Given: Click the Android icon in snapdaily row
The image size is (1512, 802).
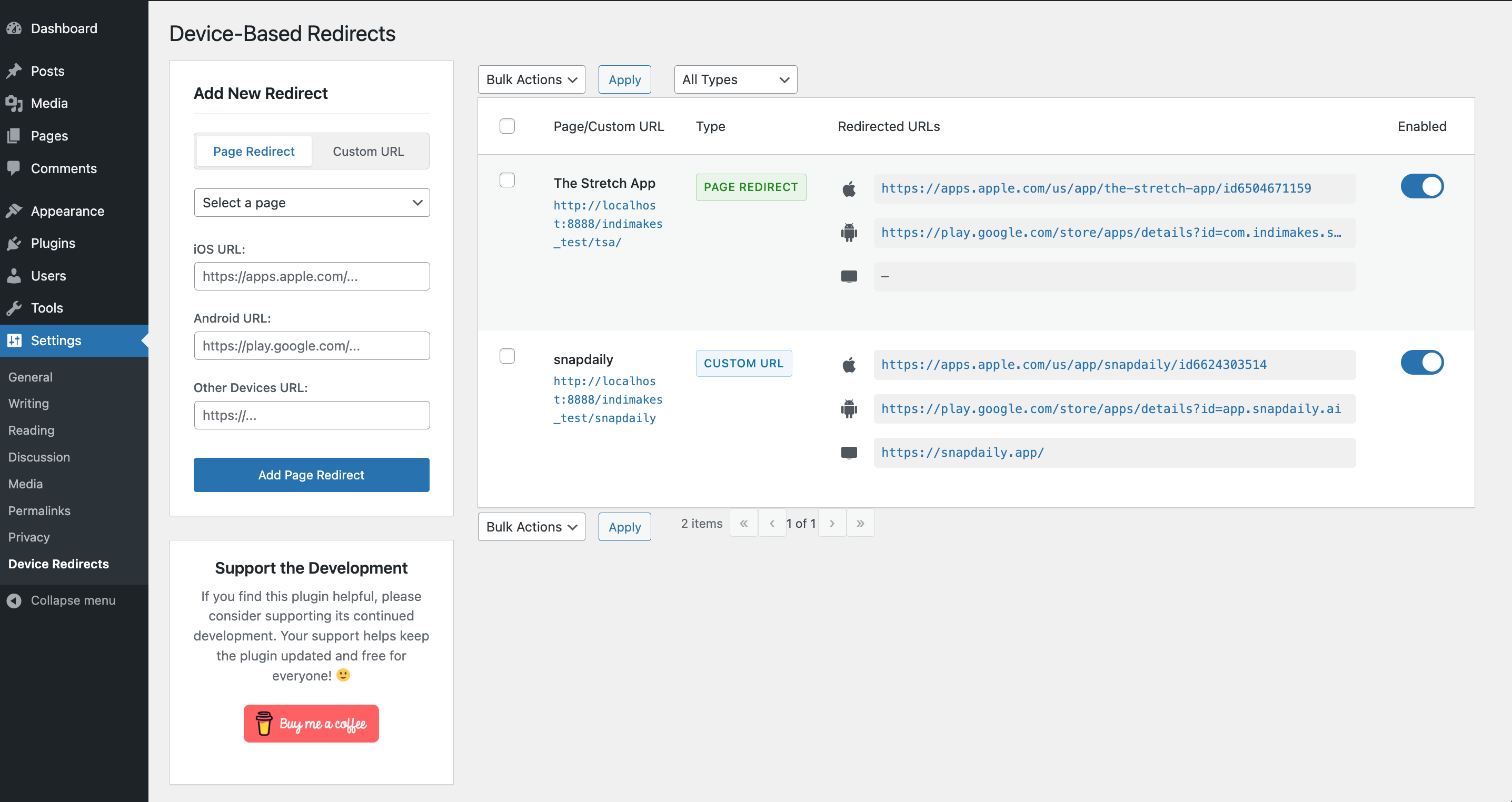Looking at the screenshot, I should [x=849, y=408].
